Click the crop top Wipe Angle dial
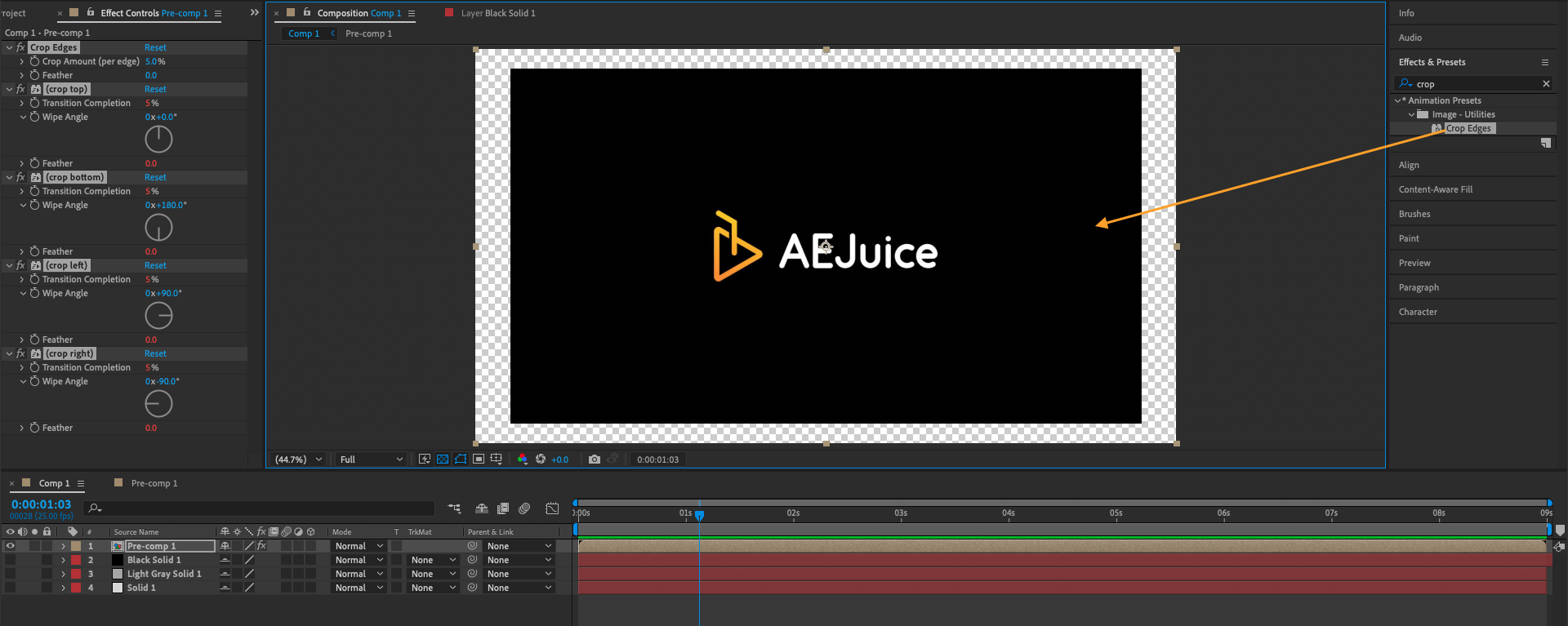 158,140
